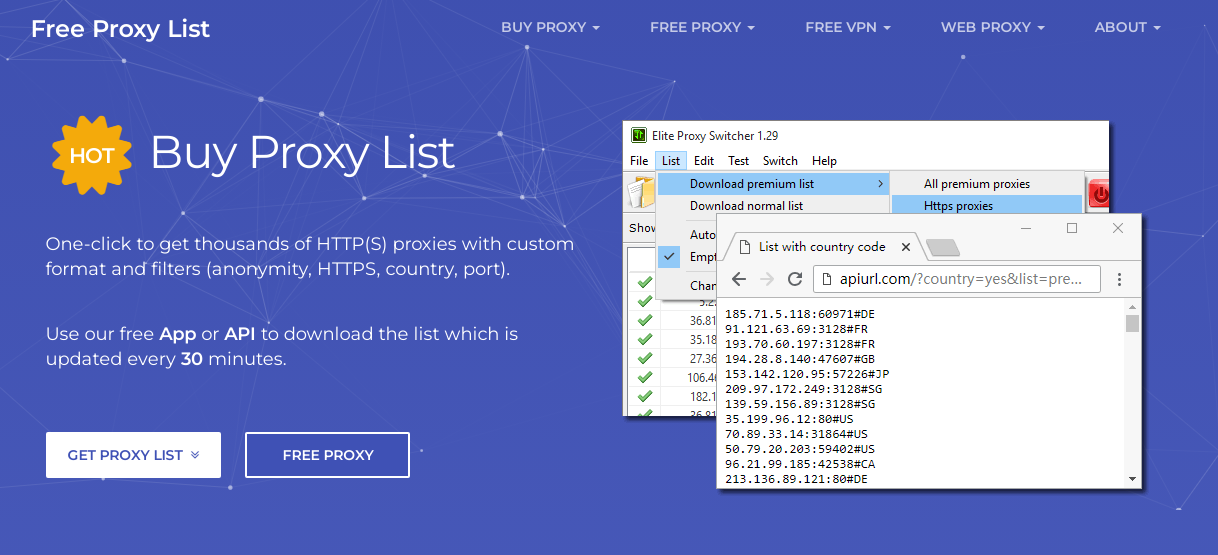
Task: Click the green check beside 35.18 row
Action: pyautogui.click(x=645, y=339)
